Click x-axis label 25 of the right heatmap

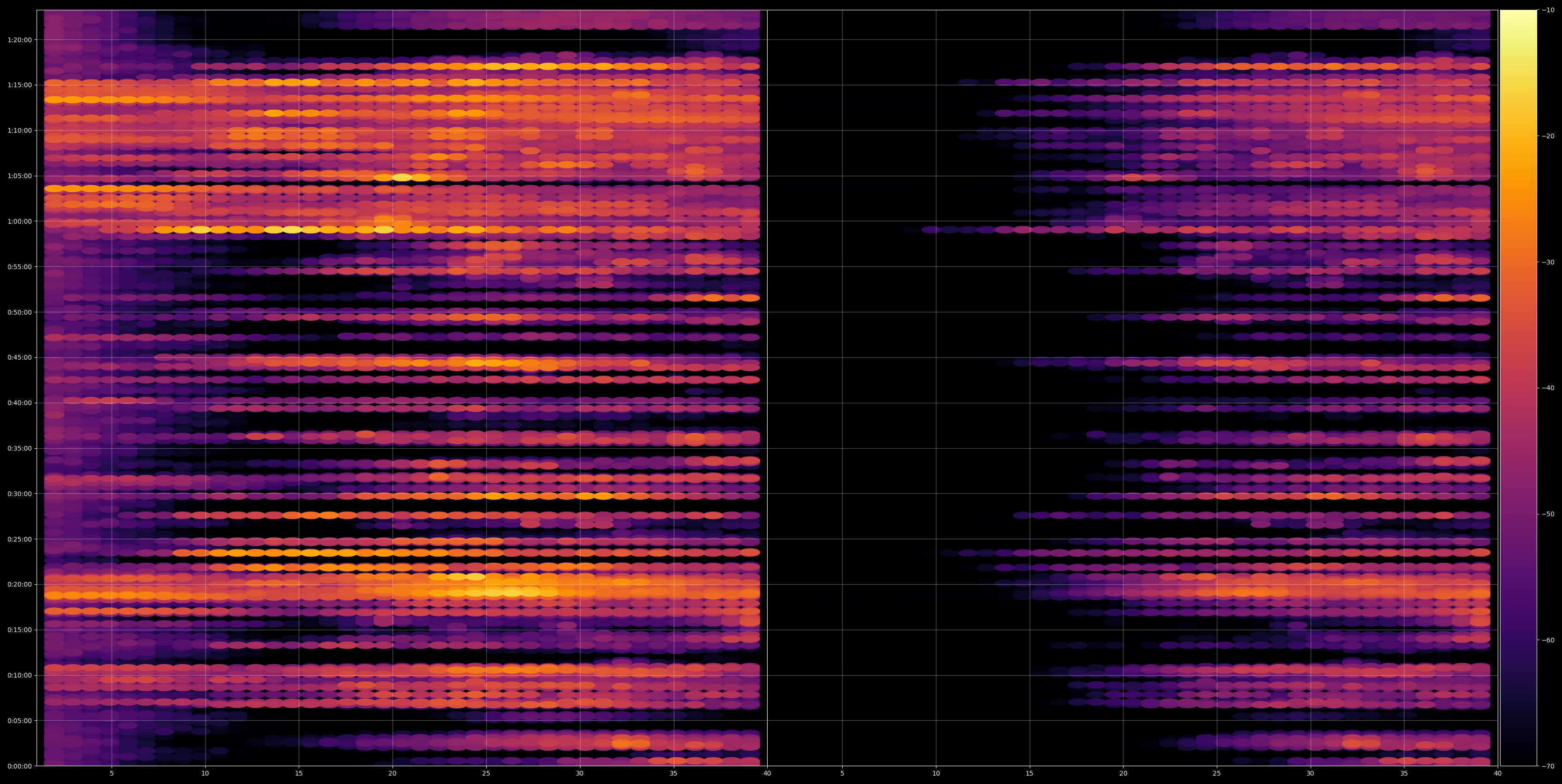1217,773
